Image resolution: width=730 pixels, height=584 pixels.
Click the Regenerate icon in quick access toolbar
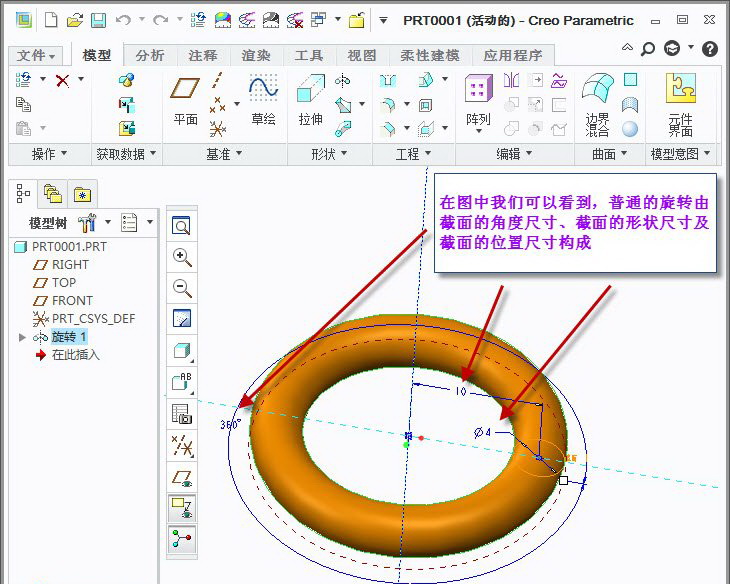click(198, 20)
